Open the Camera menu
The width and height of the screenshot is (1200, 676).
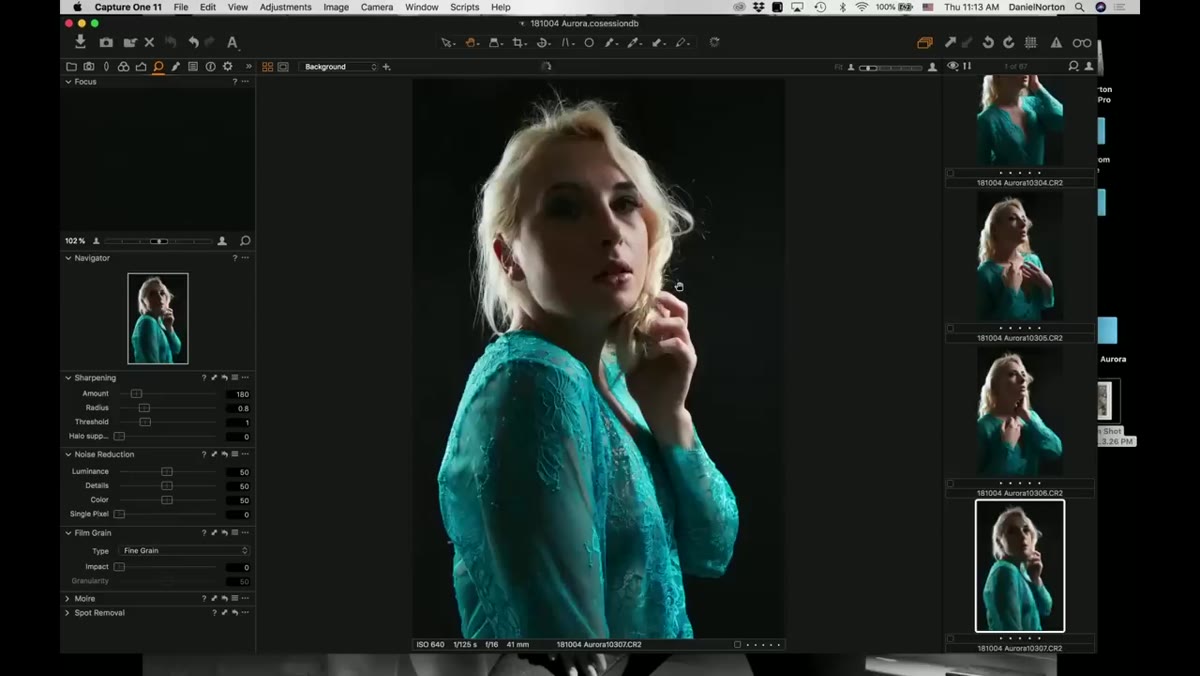(x=377, y=7)
